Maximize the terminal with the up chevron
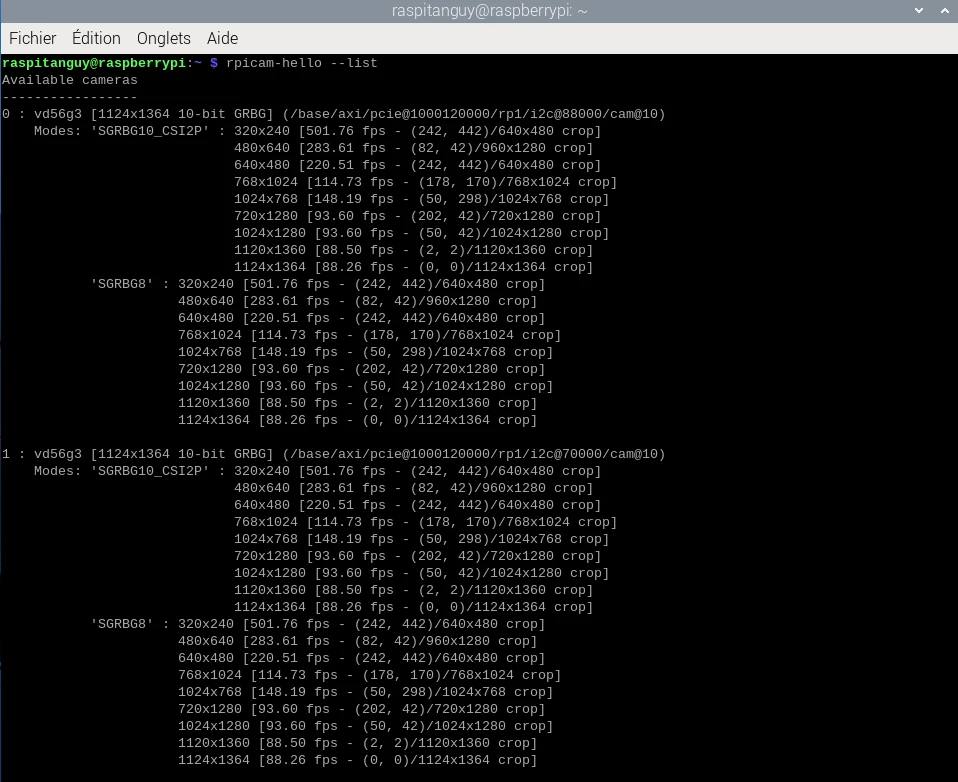958x782 pixels. pos(945,10)
